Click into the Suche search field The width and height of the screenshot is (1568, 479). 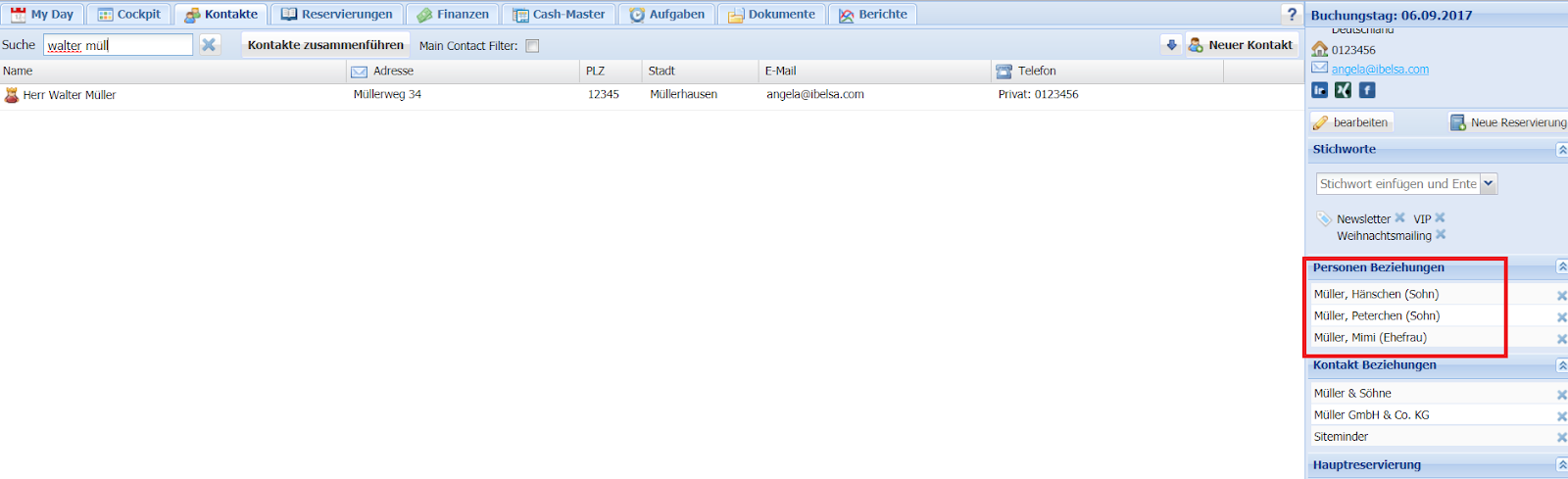[118, 45]
